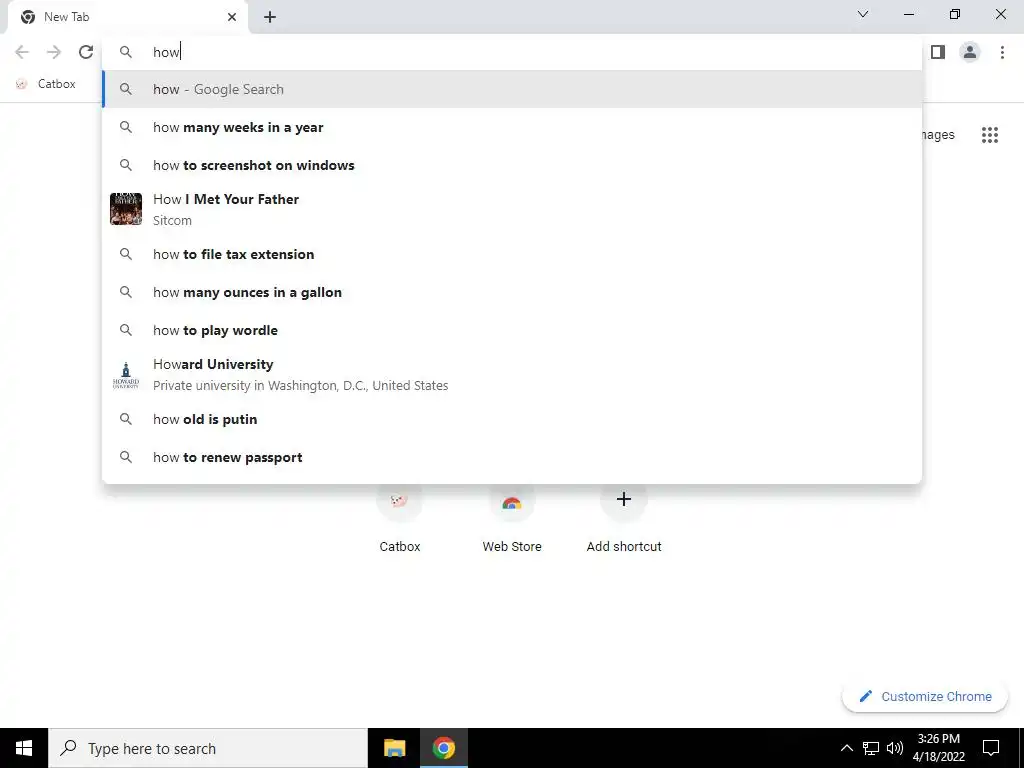The height and width of the screenshot is (768, 1024).
Task: Choose 'how - Google Search' suggestion
Action: (512, 89)
